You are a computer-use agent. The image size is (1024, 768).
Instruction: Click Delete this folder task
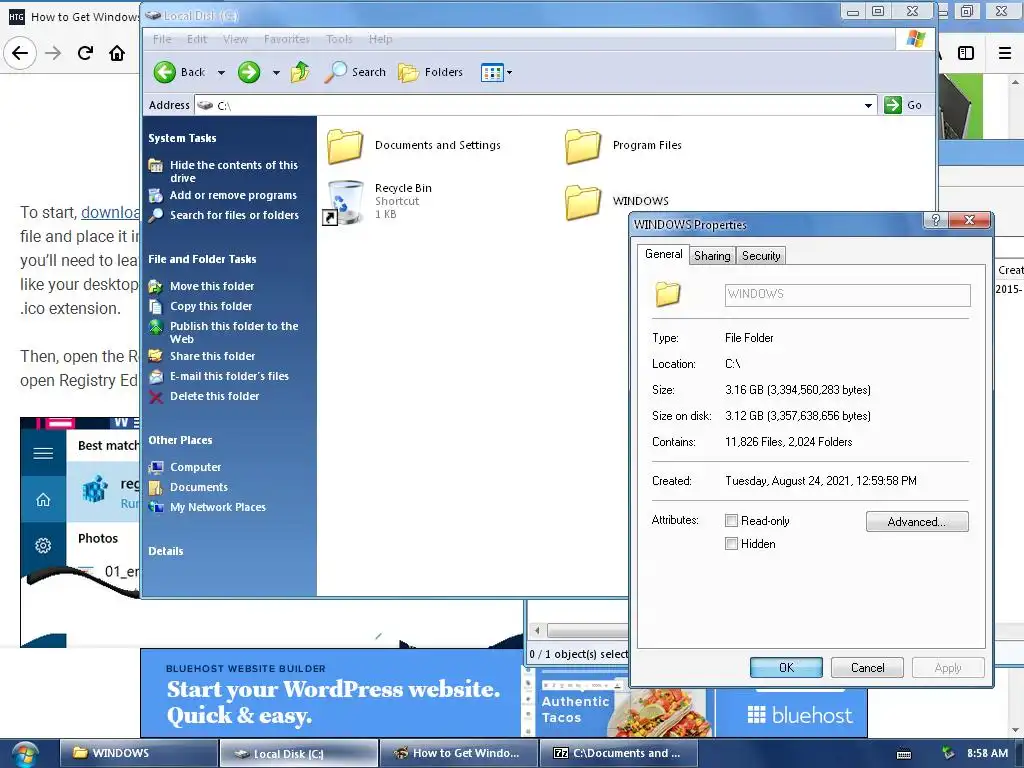tap(214, 396)
